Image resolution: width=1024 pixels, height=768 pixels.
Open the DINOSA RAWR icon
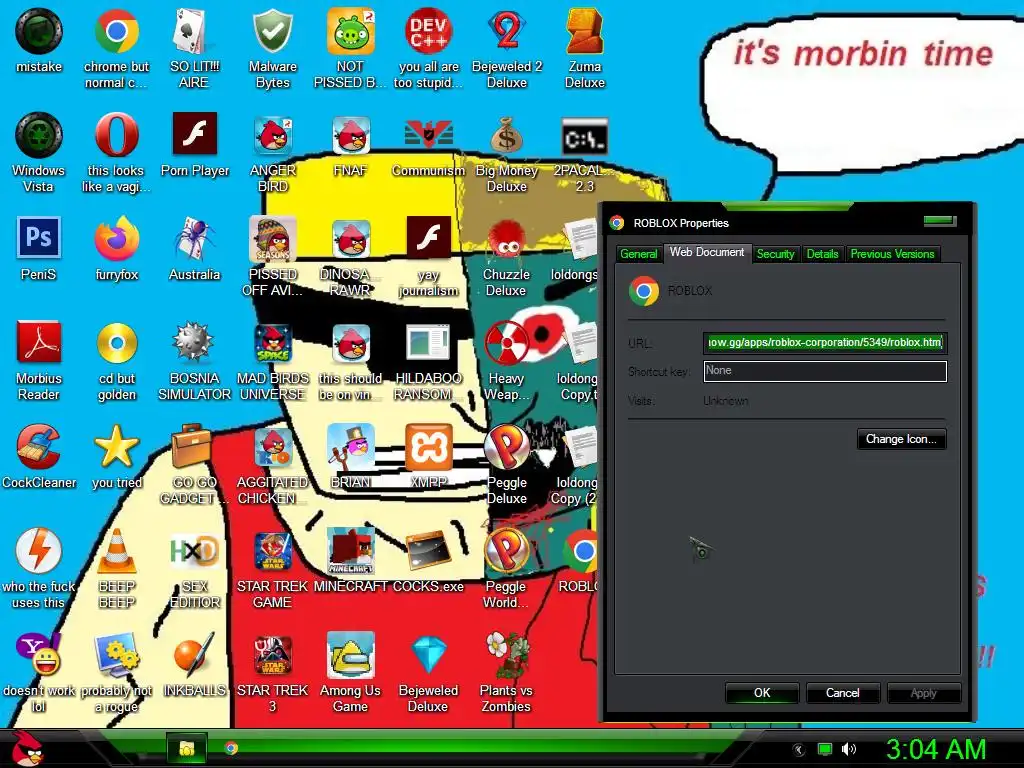(x=351, y=238)
